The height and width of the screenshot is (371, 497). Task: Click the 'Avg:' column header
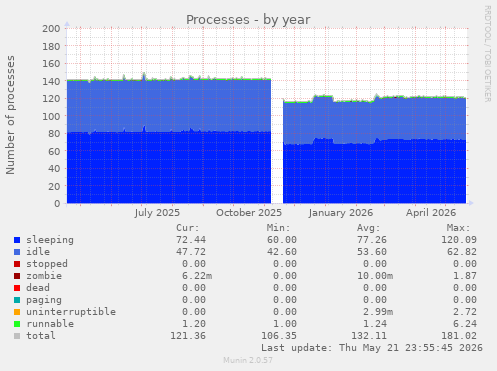pos(369,228)
